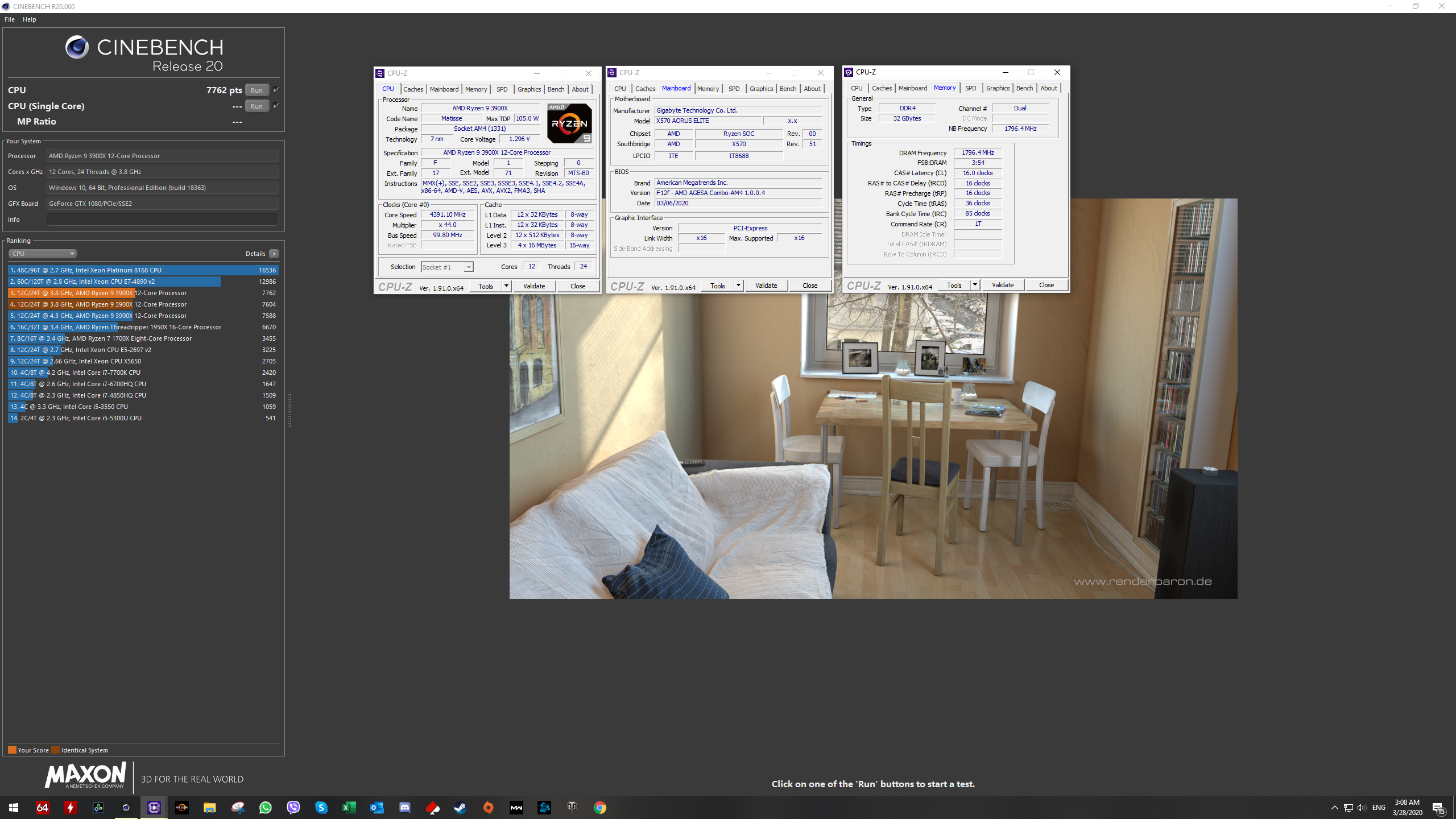Screen dimensions: 1456x819
Task: Open the Socket #1 selection dropdown
Action: (447, 267)
